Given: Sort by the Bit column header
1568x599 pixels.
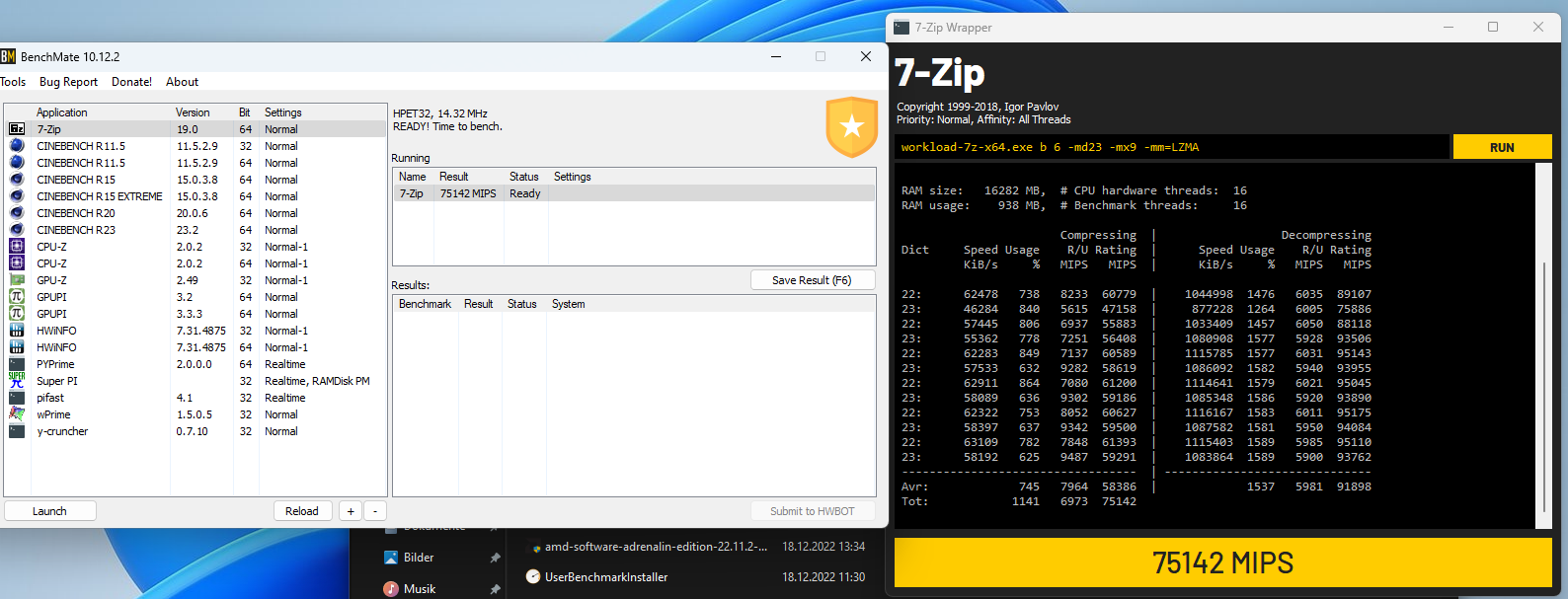Looking at the screenshot, I should [x=244, y=112].
